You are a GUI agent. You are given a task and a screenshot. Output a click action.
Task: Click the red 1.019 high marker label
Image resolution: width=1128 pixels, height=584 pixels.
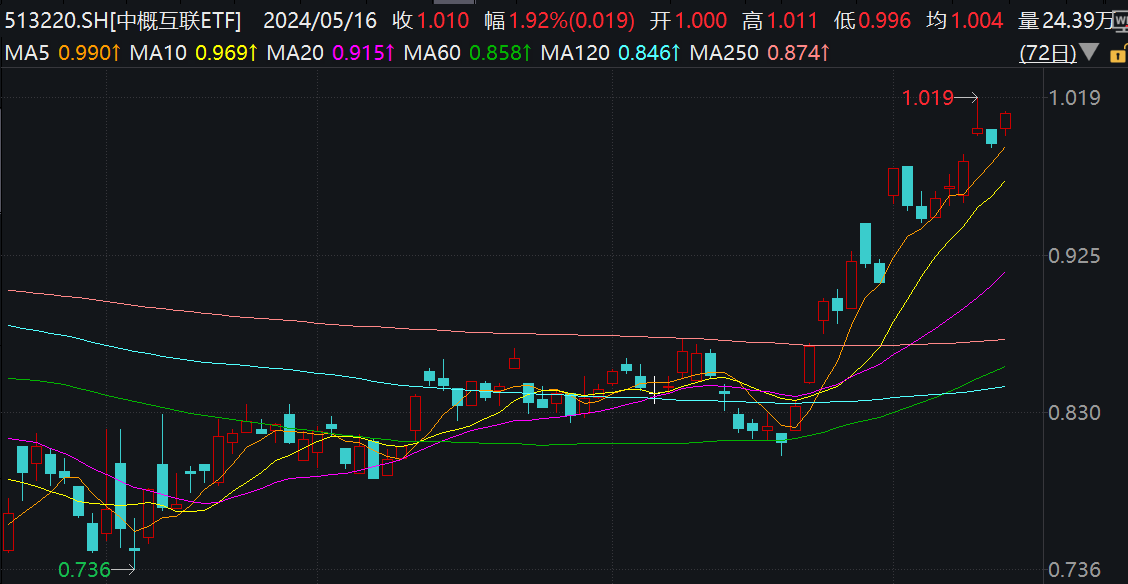pos(928,97)
